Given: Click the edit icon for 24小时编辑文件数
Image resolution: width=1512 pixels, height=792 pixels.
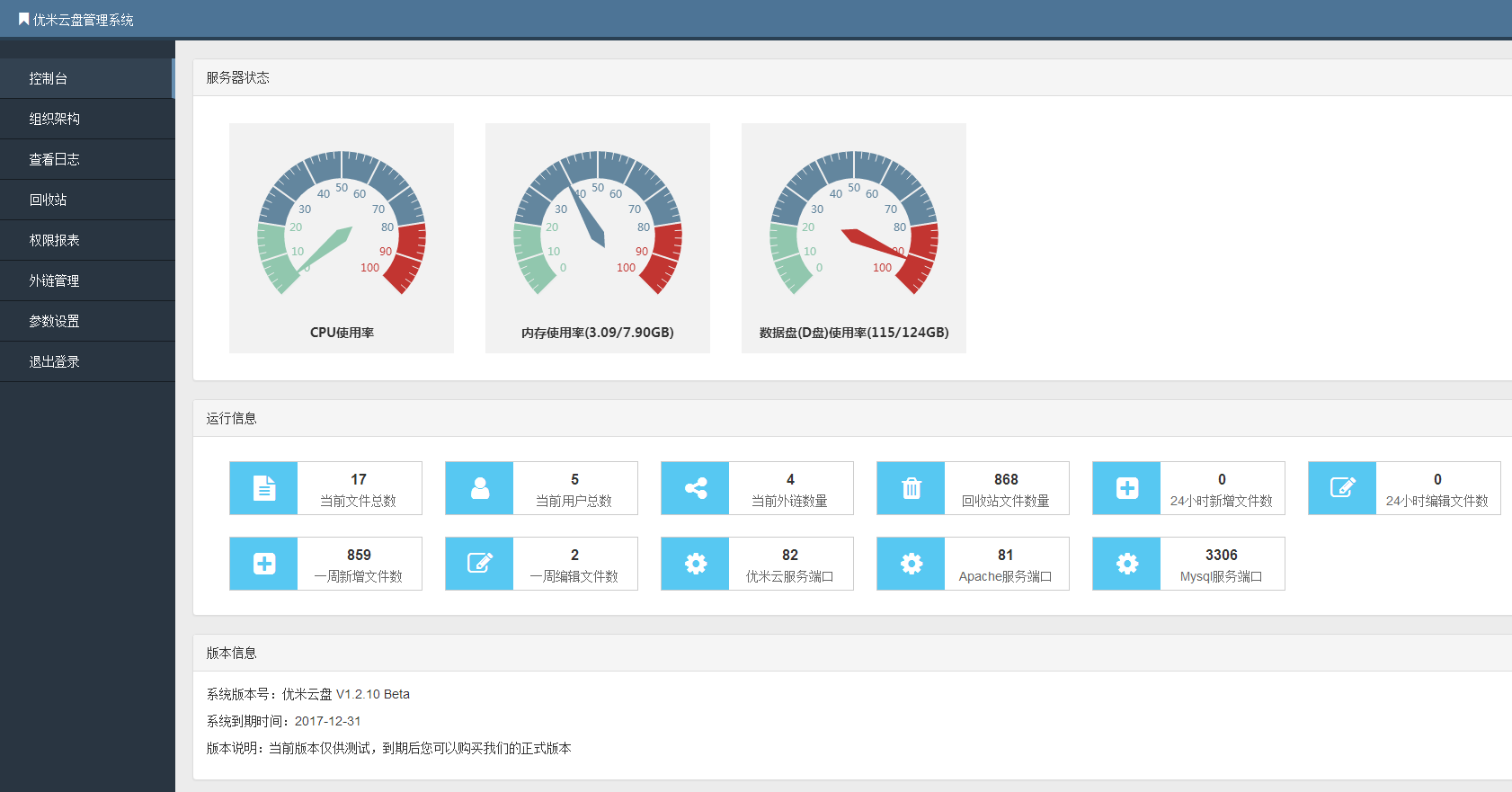Looking at the screenshot, I should pyautogui.click(x=1342, y=488).
